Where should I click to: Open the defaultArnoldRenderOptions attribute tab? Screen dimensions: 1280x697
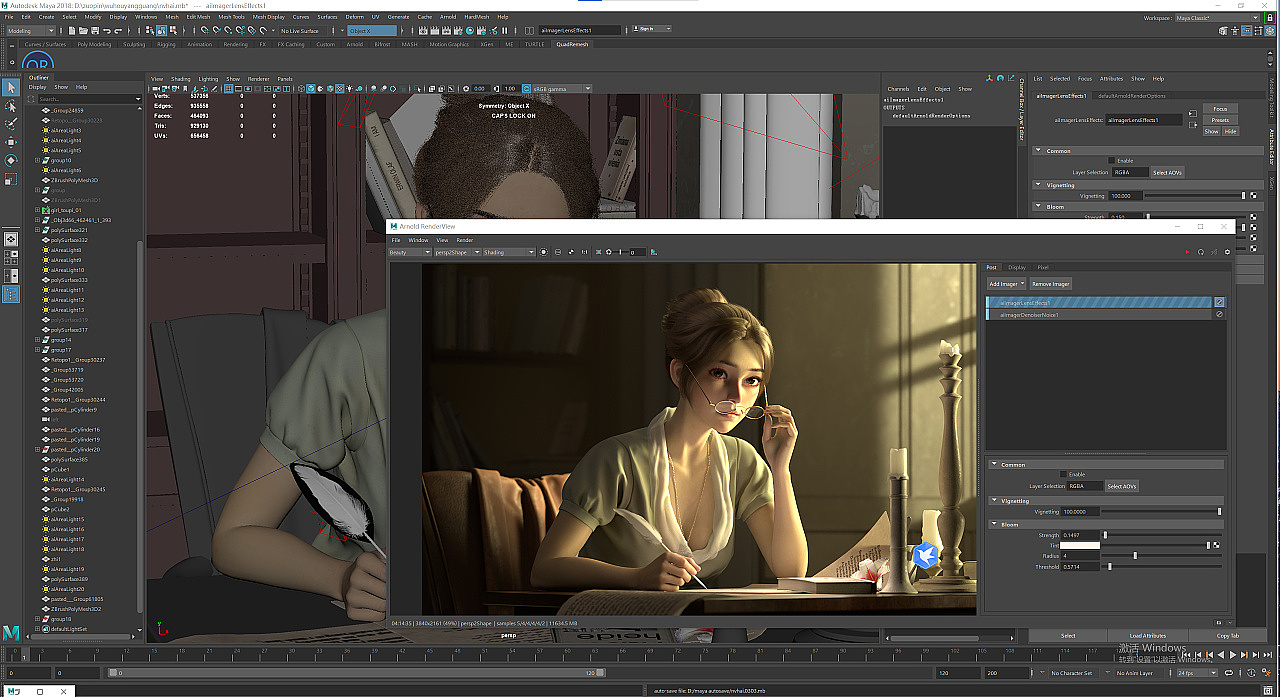click(1132, 96)
